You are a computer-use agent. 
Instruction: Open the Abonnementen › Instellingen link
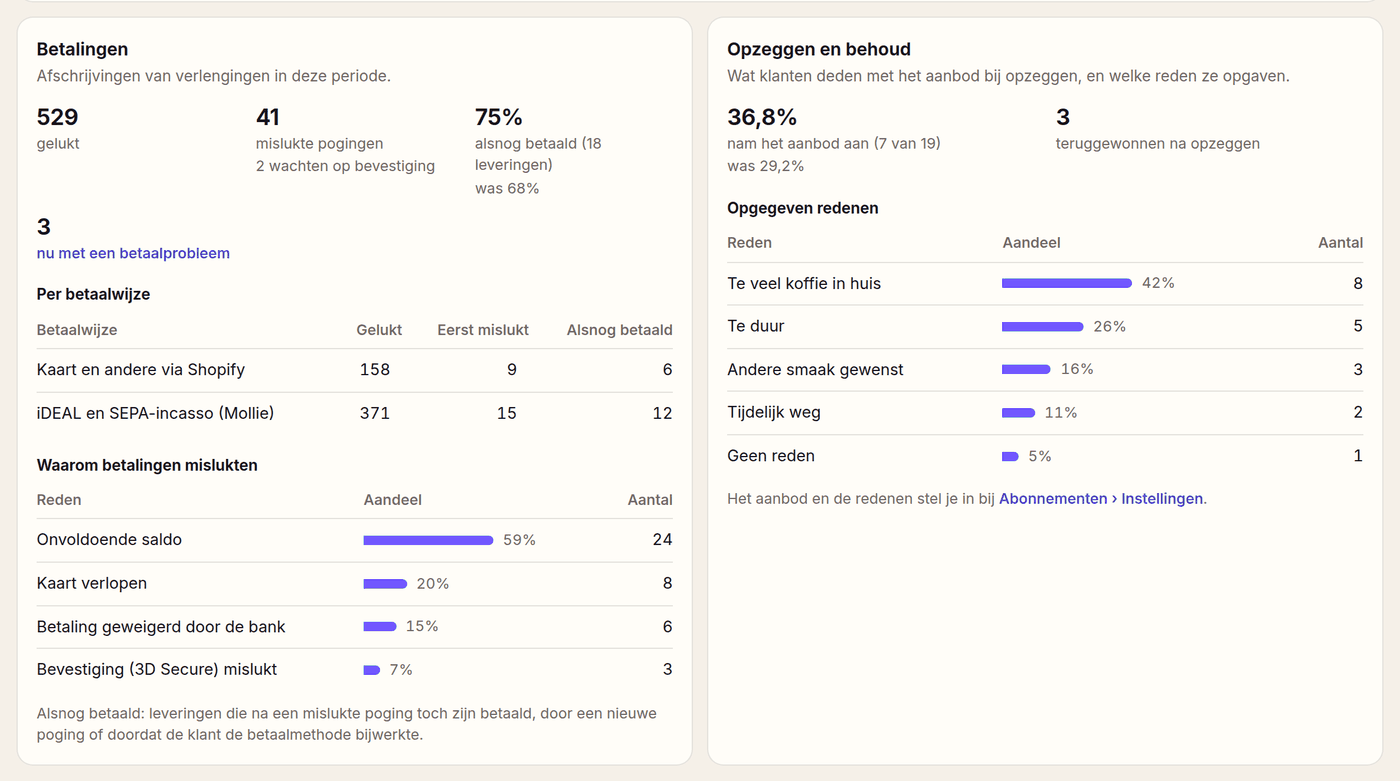point(1101,498)
